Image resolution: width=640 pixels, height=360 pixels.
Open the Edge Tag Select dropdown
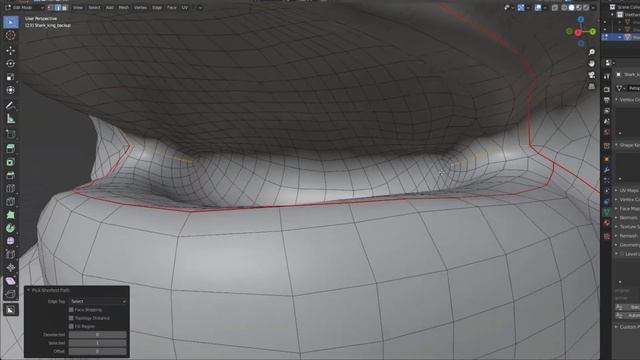98,301
